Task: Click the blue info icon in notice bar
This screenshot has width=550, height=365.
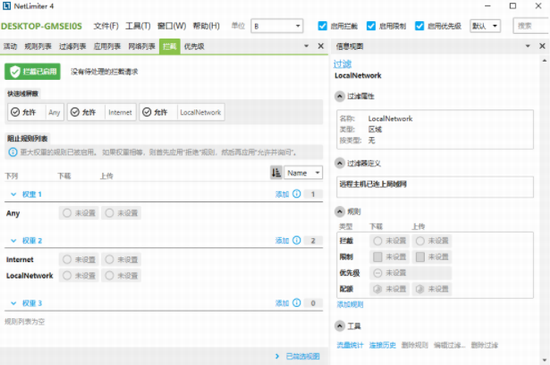Action: pos(13,152)
